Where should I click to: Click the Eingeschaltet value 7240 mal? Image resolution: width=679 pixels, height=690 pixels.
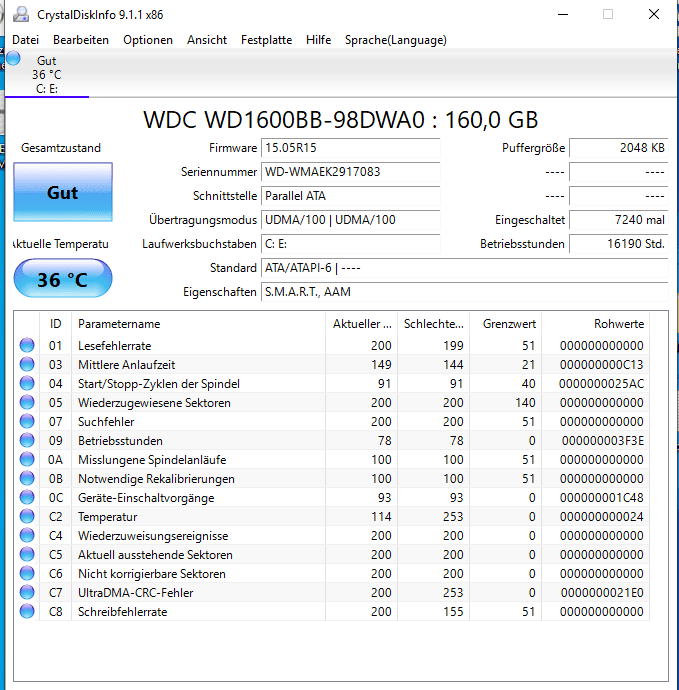pos(619,220)
